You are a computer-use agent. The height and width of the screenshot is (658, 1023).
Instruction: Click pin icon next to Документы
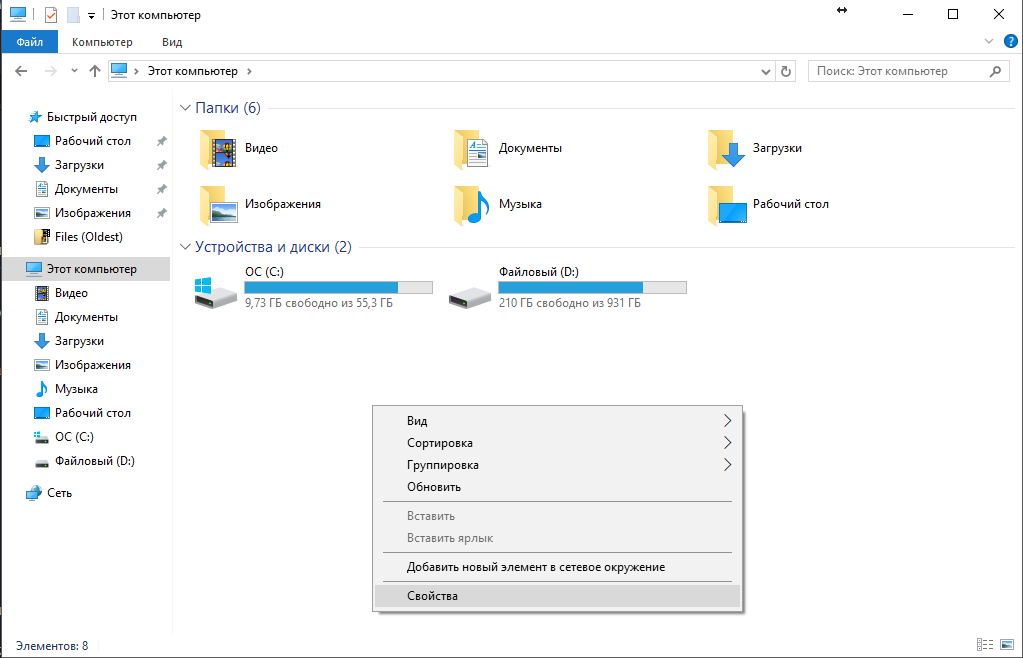(x=161, y=189)
